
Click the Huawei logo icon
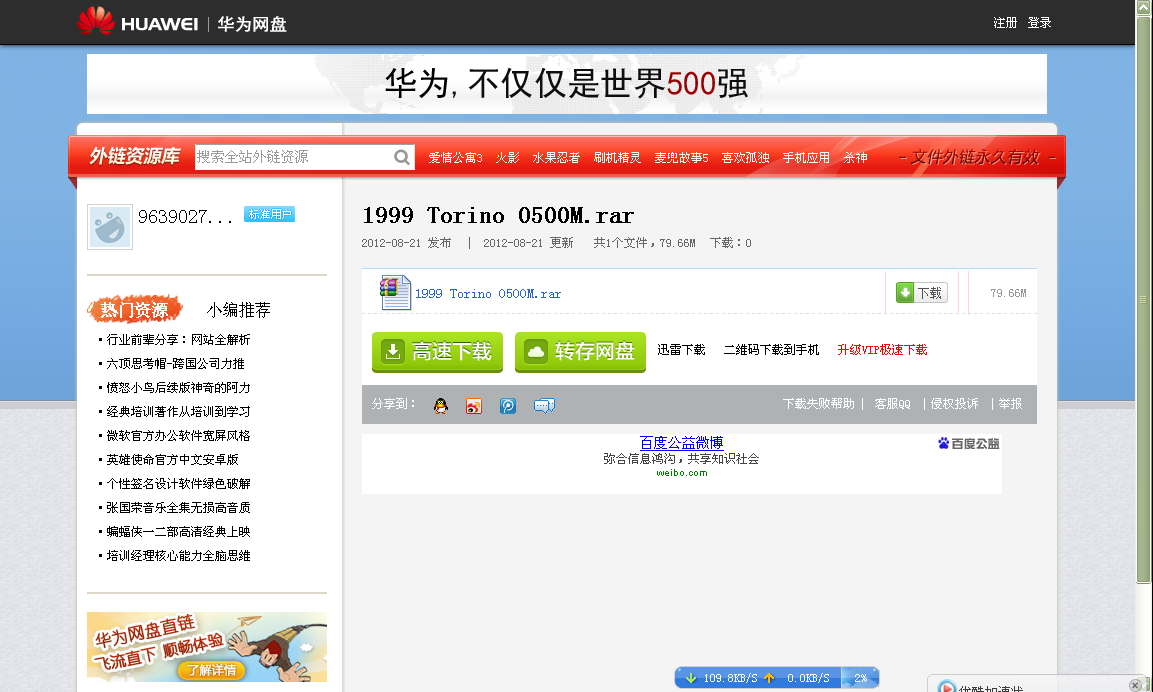pos(96,21)
